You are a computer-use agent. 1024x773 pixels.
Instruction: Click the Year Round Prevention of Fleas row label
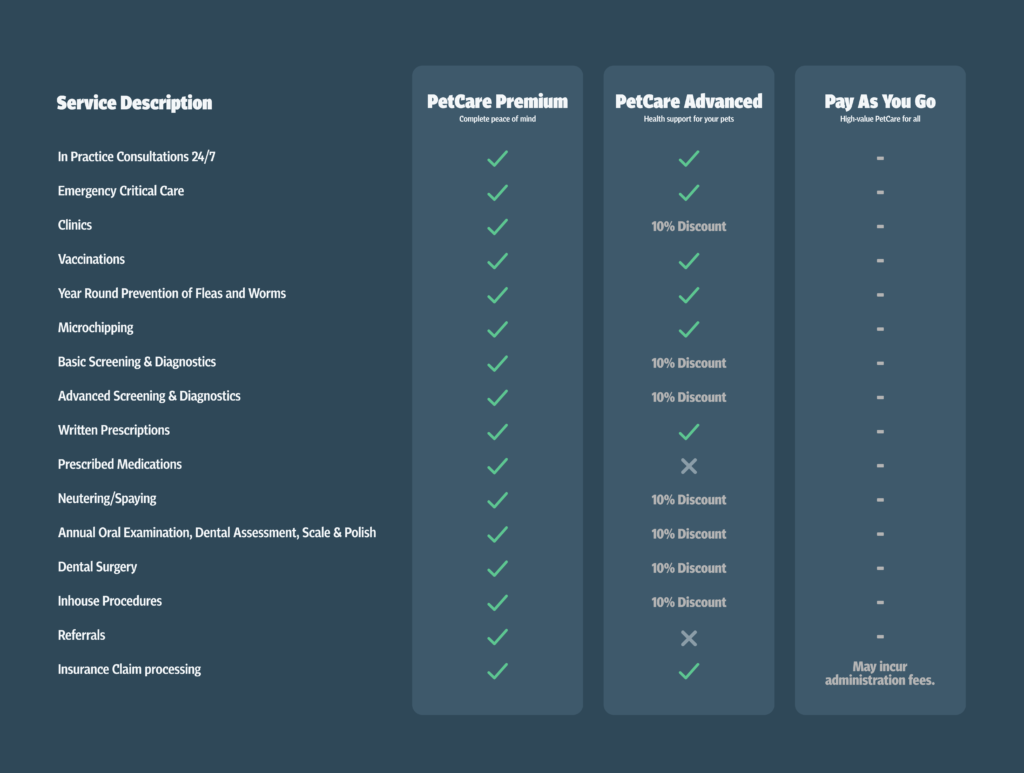172,294
